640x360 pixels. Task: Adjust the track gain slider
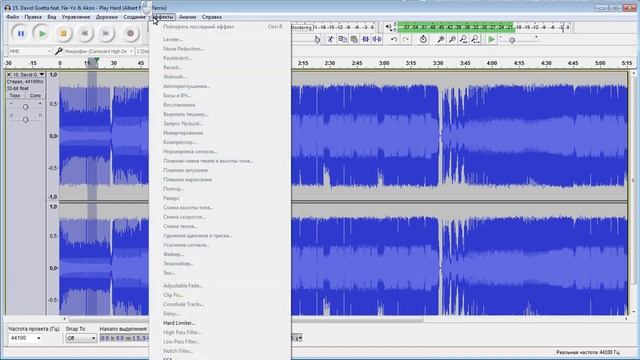[25, 107]
